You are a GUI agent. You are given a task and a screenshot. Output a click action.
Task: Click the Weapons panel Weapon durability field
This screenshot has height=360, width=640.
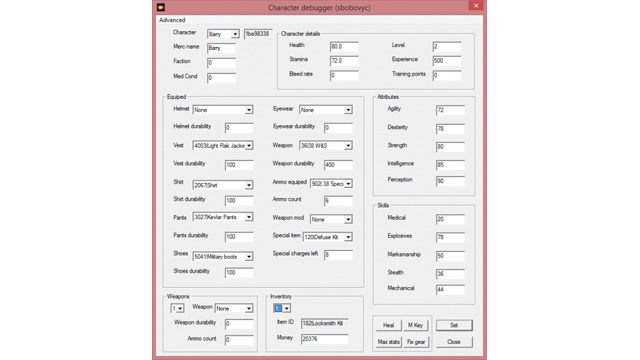[239, 324]
